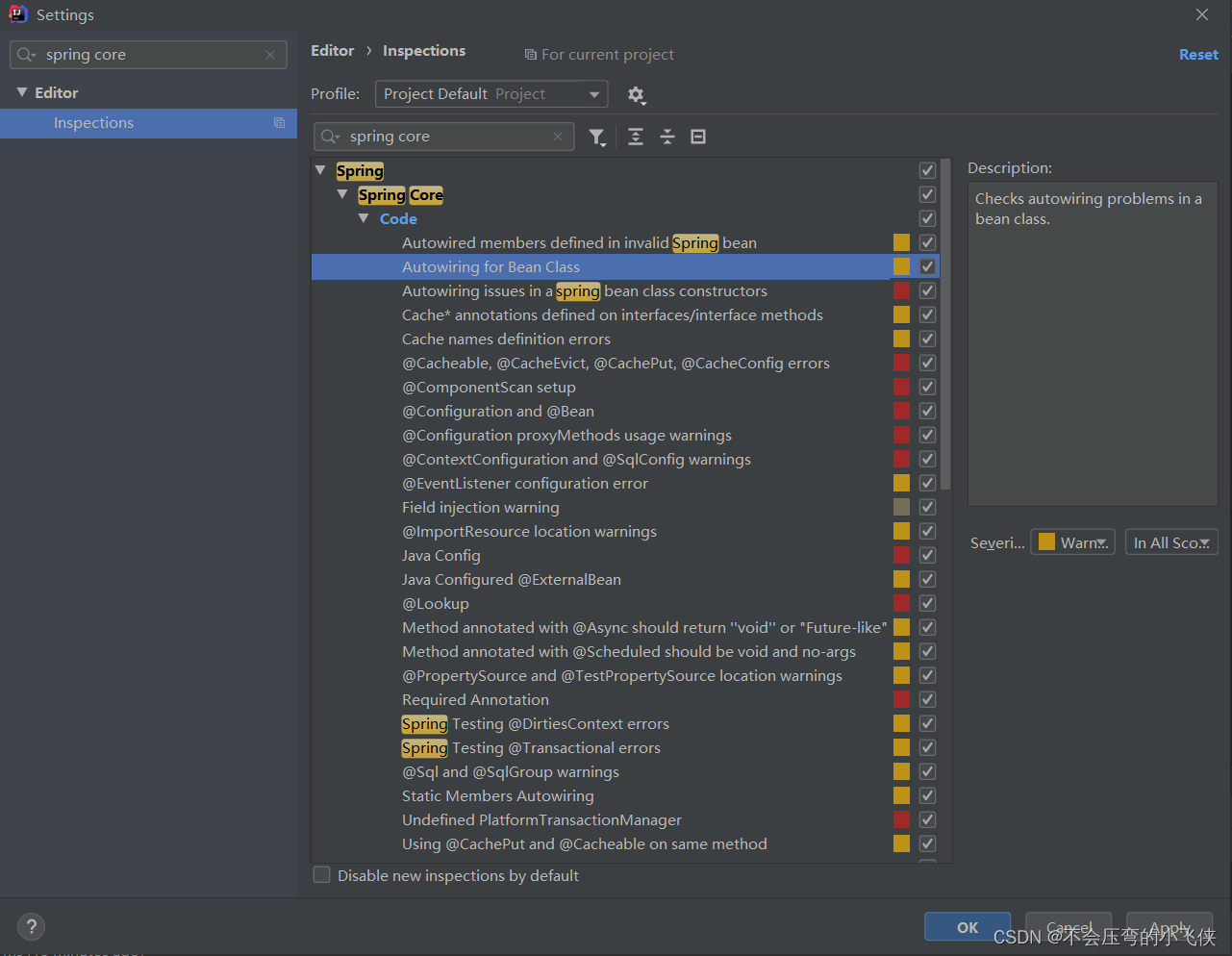This screenshot has height=956, width=1232.
Task: Select @EventListener configuration error
Action: tap(525, 483)
